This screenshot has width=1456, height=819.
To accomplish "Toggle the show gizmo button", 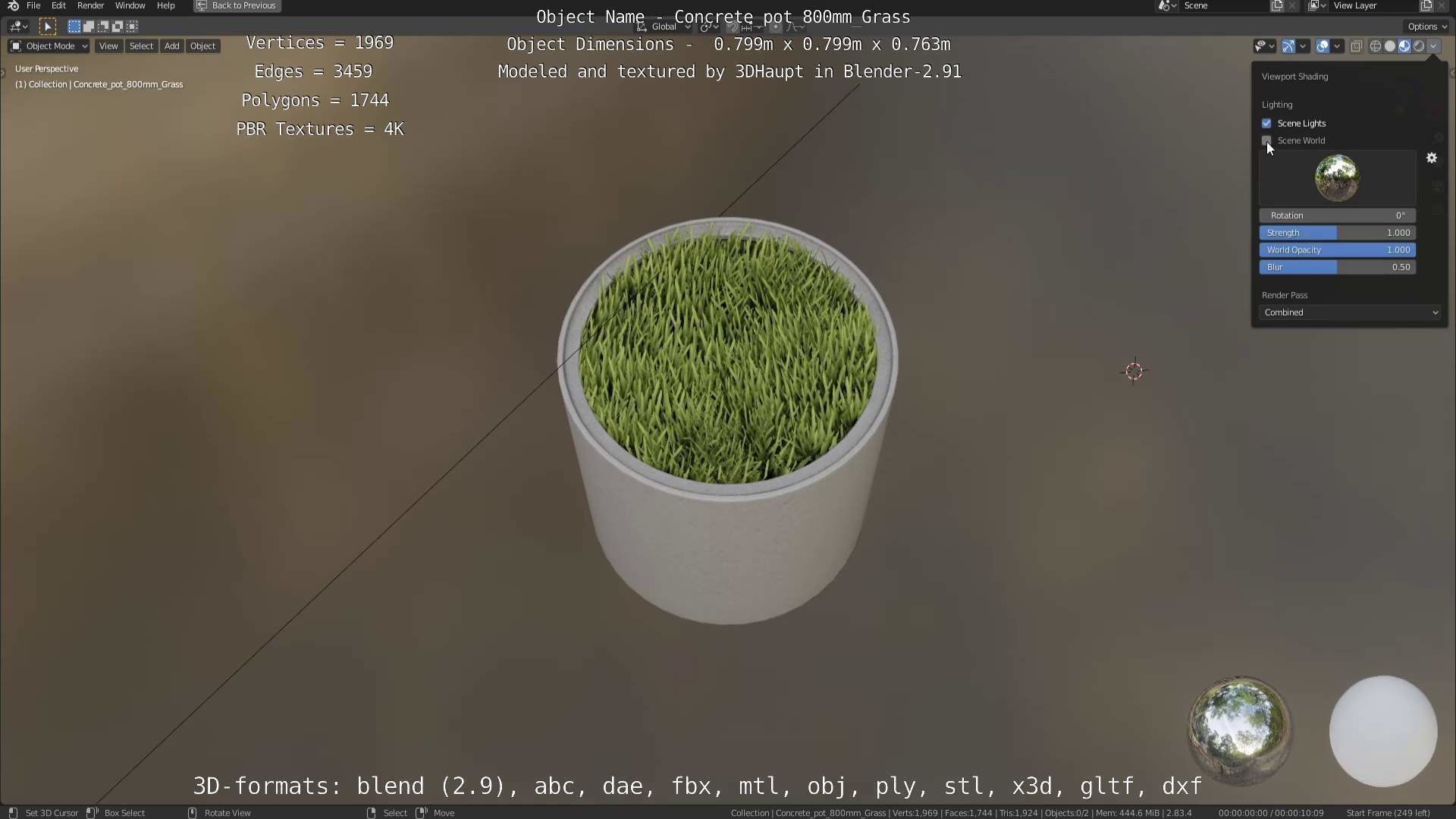I will point(1288,46).
